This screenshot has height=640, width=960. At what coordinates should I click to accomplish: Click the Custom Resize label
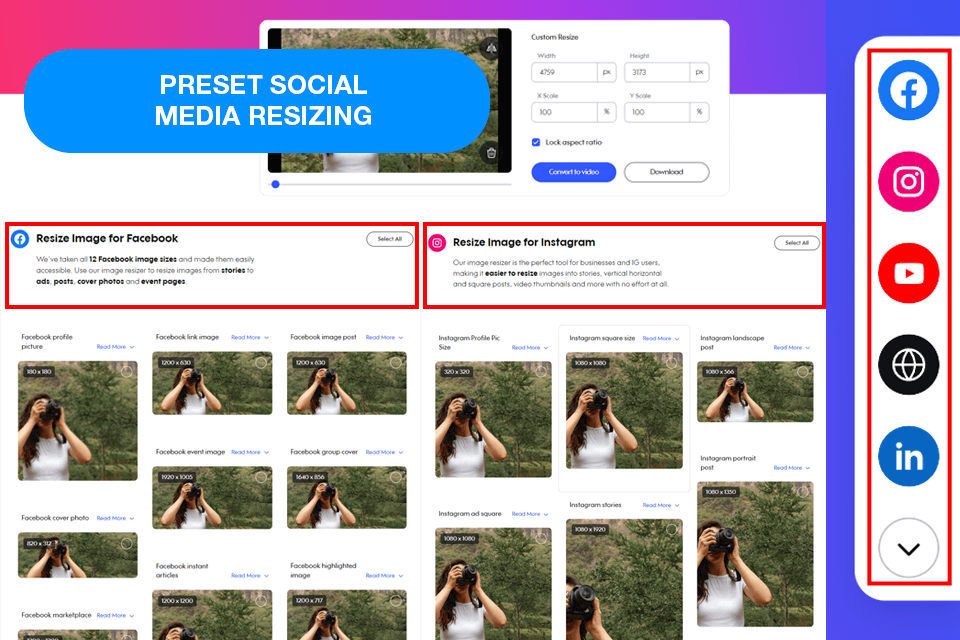point(555,37)
